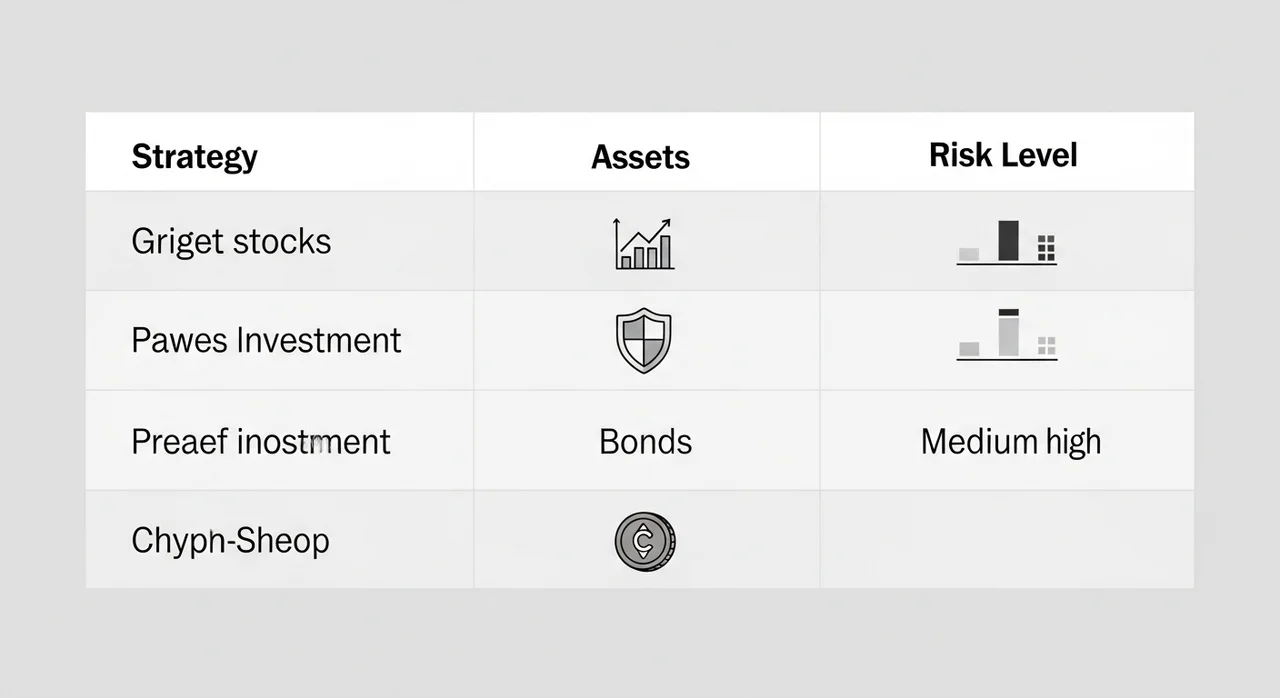This screenshot has height=698, width=1280.
Task: Select the Assets column header
Action: tap(640, 157)
